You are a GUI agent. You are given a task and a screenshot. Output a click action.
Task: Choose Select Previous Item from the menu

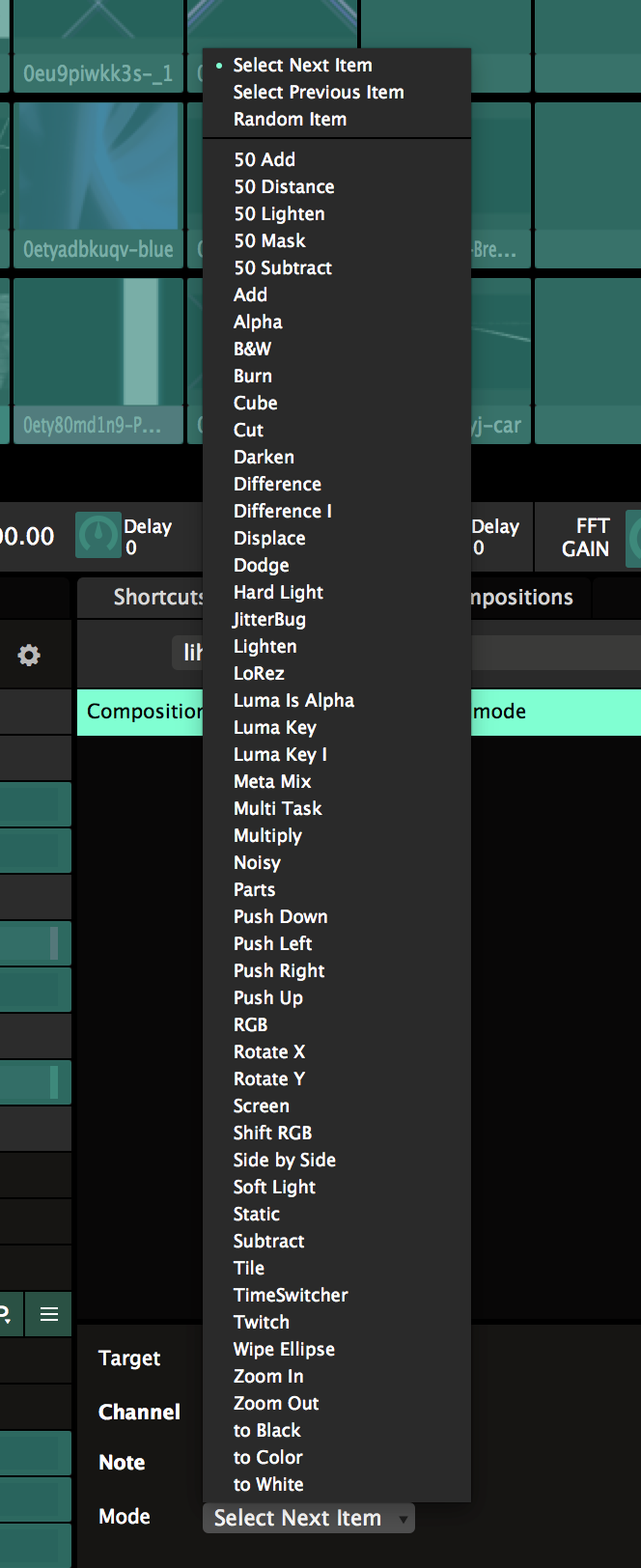(319, 93)
